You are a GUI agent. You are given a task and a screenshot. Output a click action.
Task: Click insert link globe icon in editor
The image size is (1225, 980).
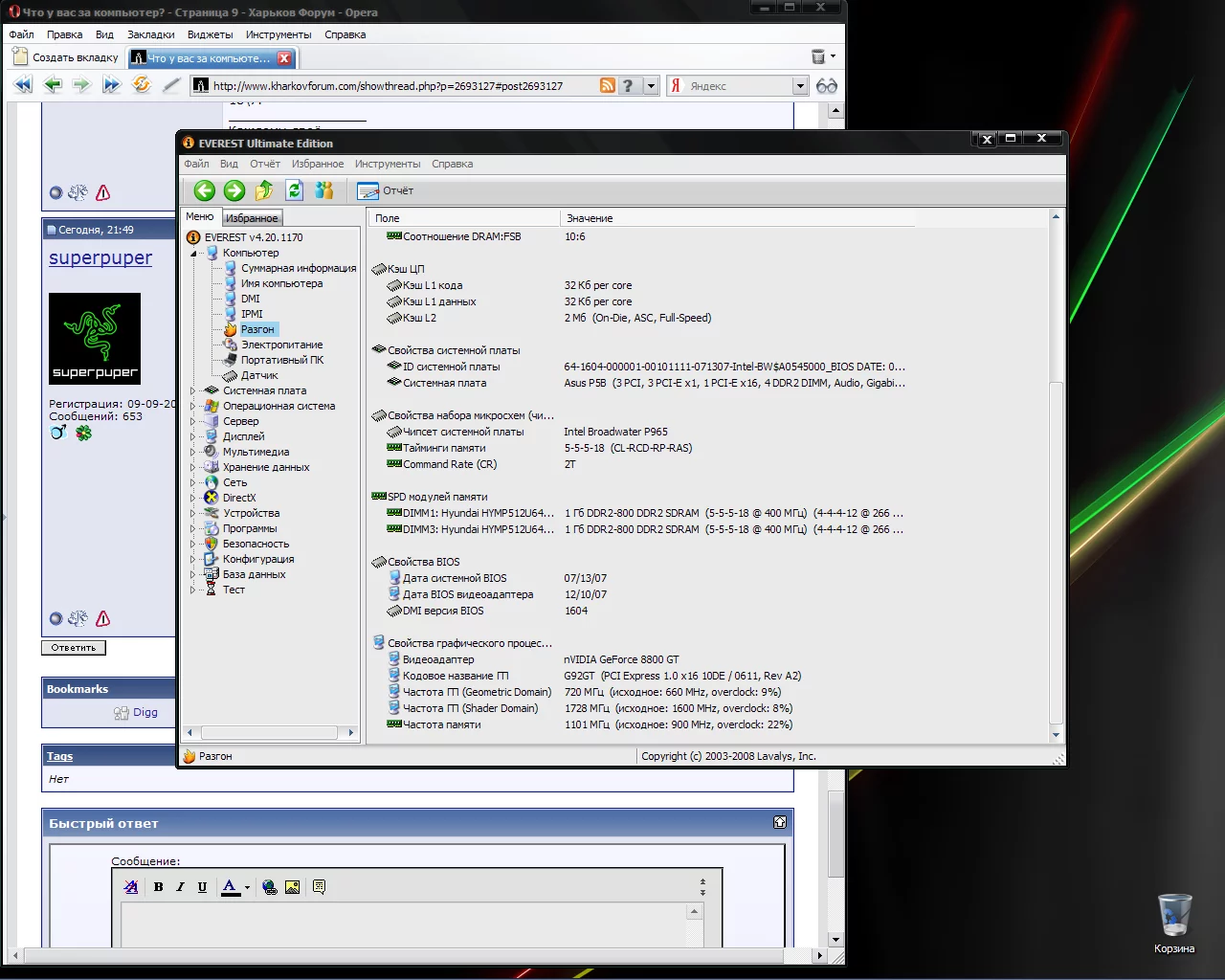270,887
